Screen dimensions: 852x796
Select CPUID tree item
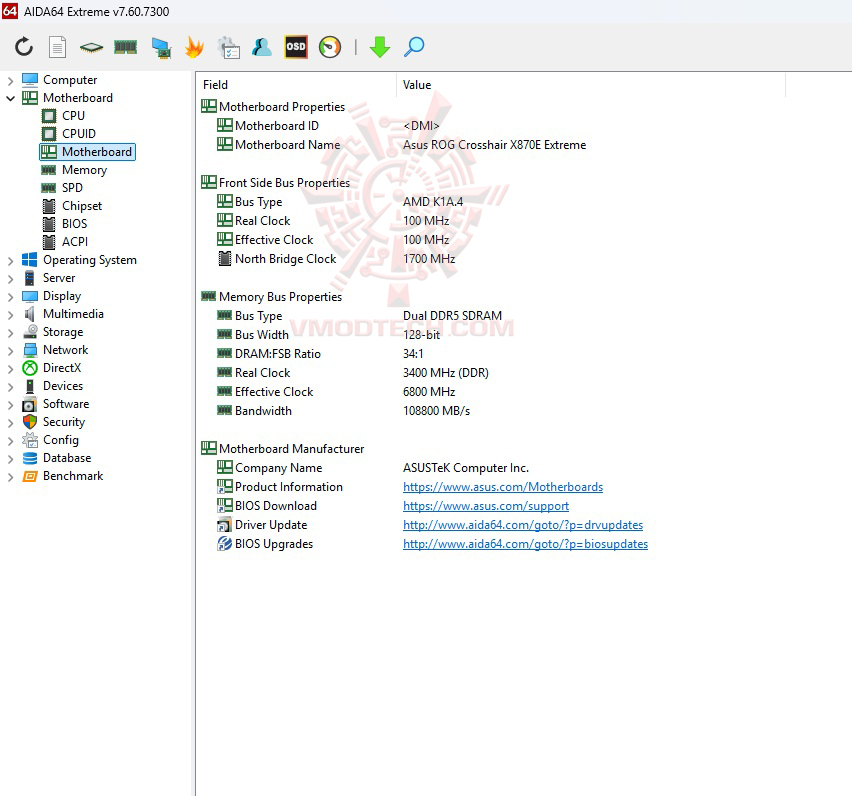point(79,134)
